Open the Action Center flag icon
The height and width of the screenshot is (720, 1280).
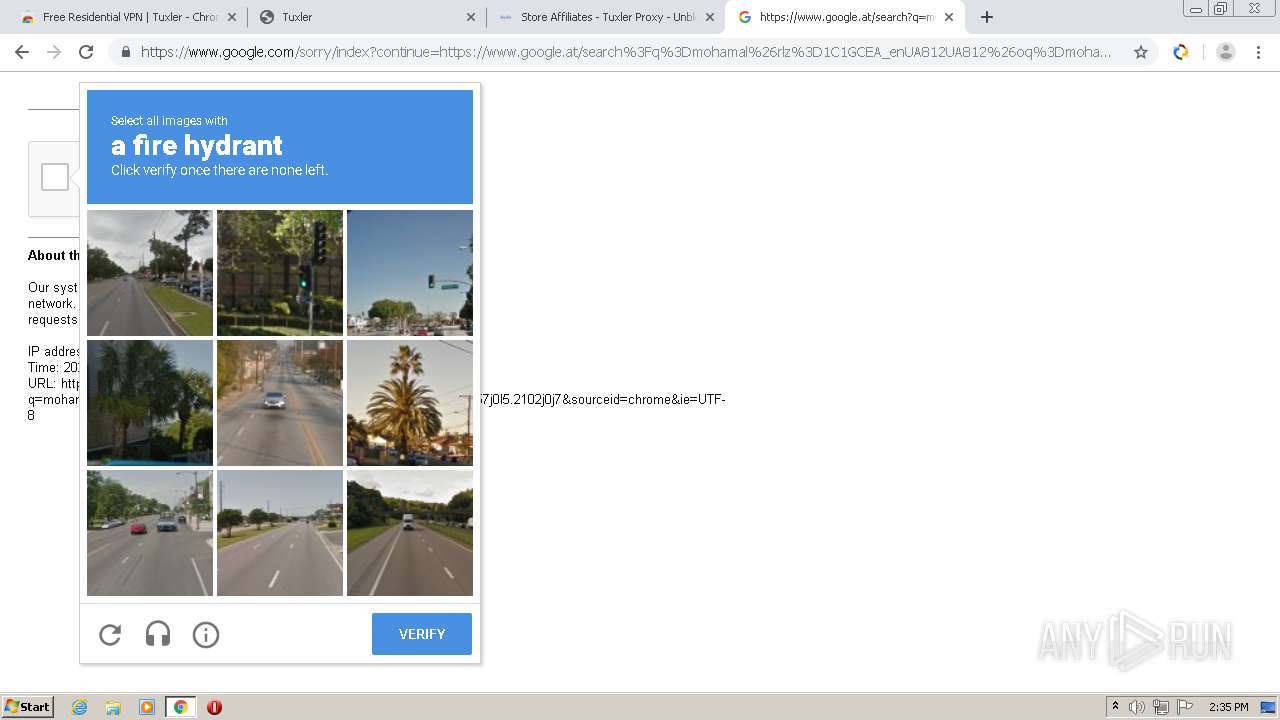(1185, 707)
